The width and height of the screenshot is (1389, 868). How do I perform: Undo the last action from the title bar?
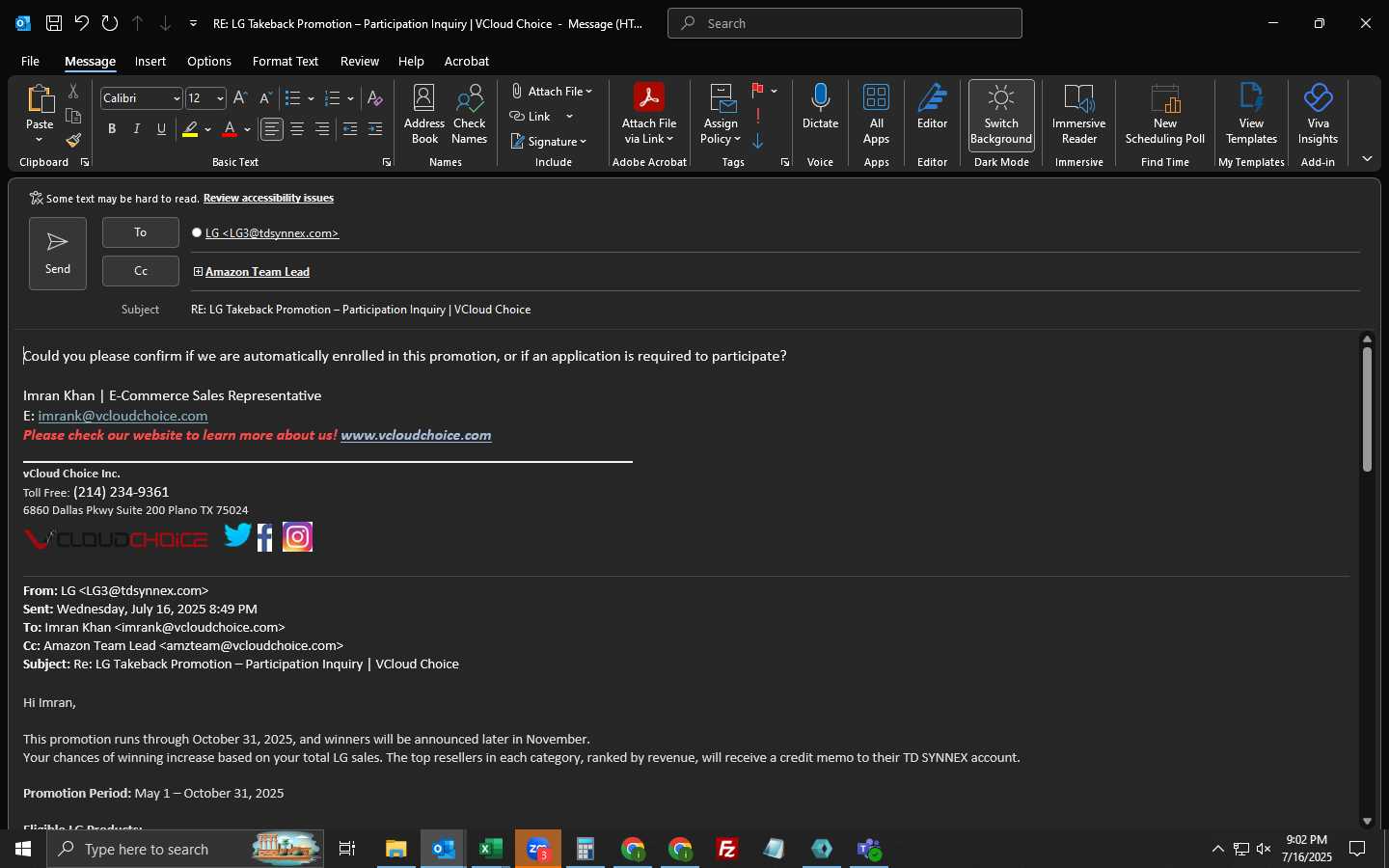82,23
